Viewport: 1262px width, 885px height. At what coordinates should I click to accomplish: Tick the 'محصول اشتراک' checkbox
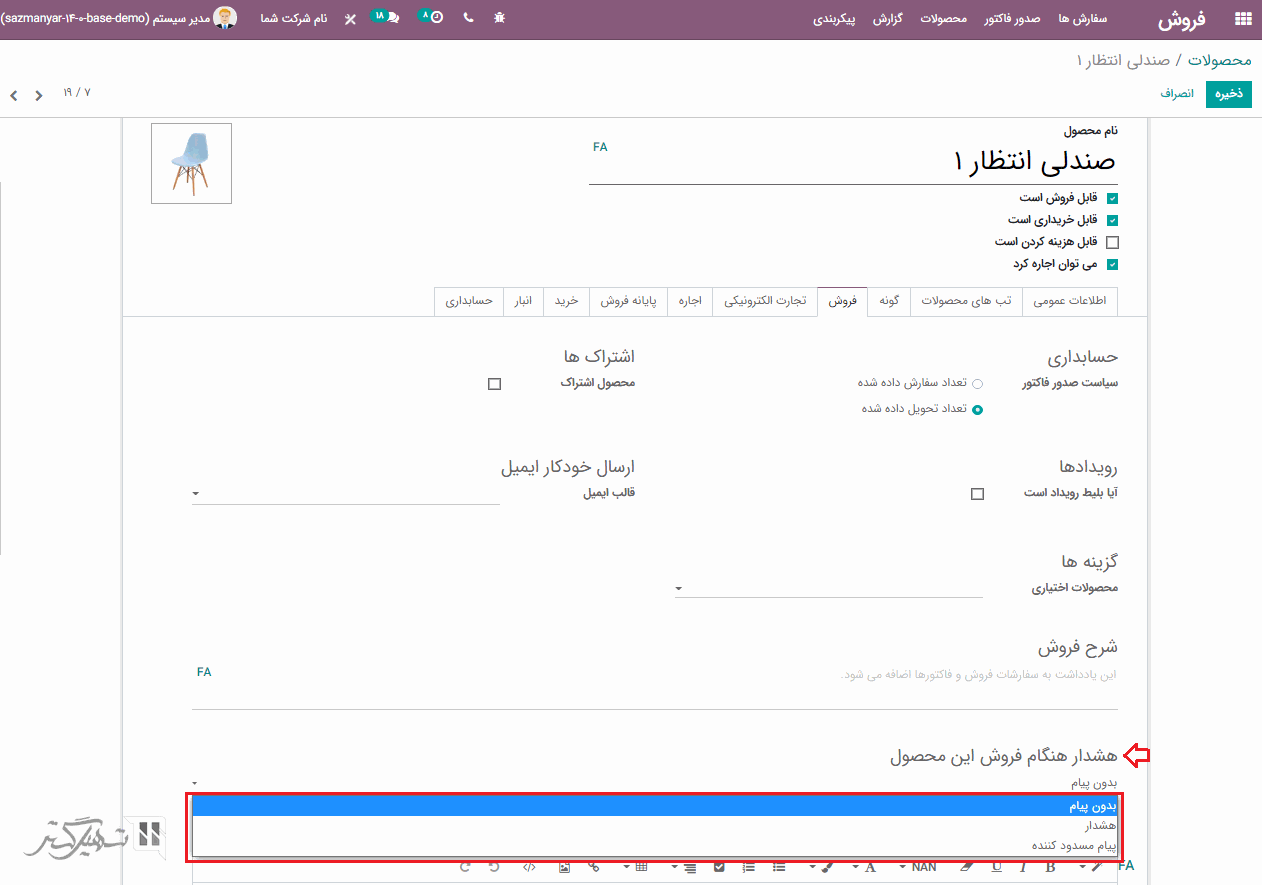pyautogui.click(x=494, y=384)
